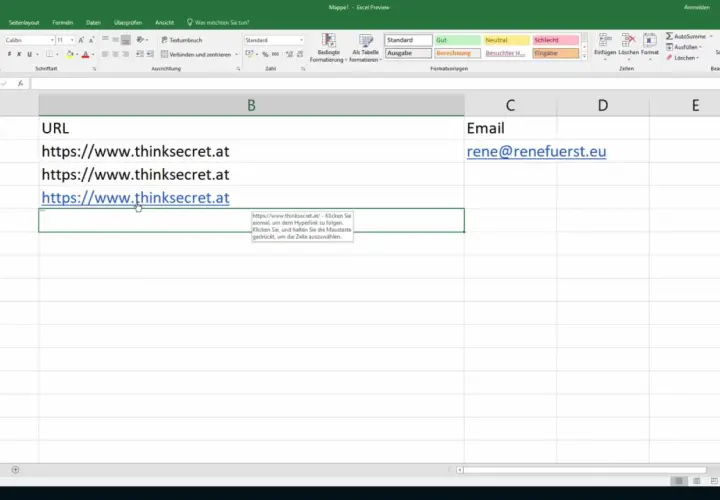Apply the Eingabe cell style
This screenshot has width=720, height=500.
(x=556, y=53)
